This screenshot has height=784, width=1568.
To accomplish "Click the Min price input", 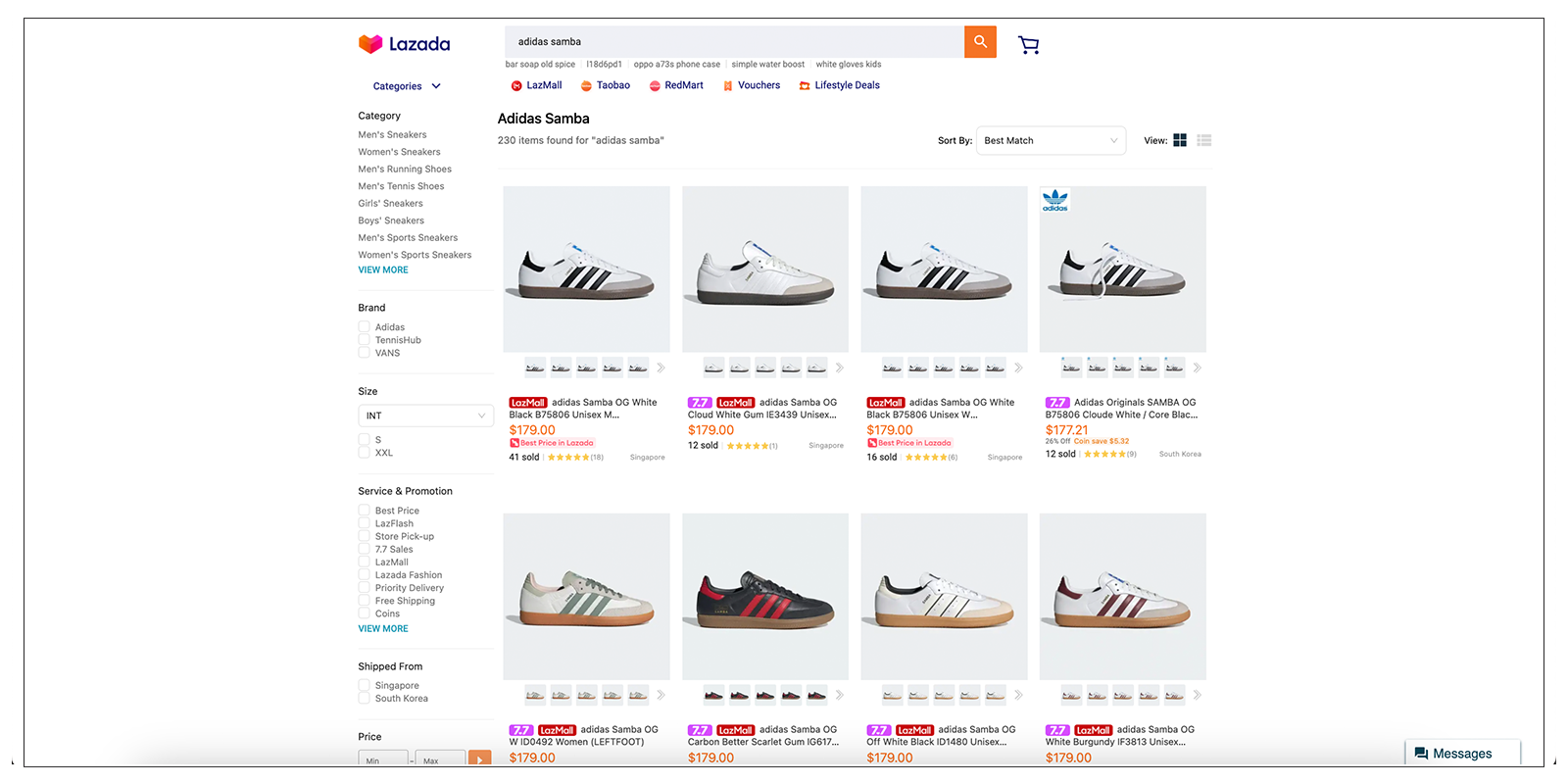I will pyautogui.click(x=383, y=760).
